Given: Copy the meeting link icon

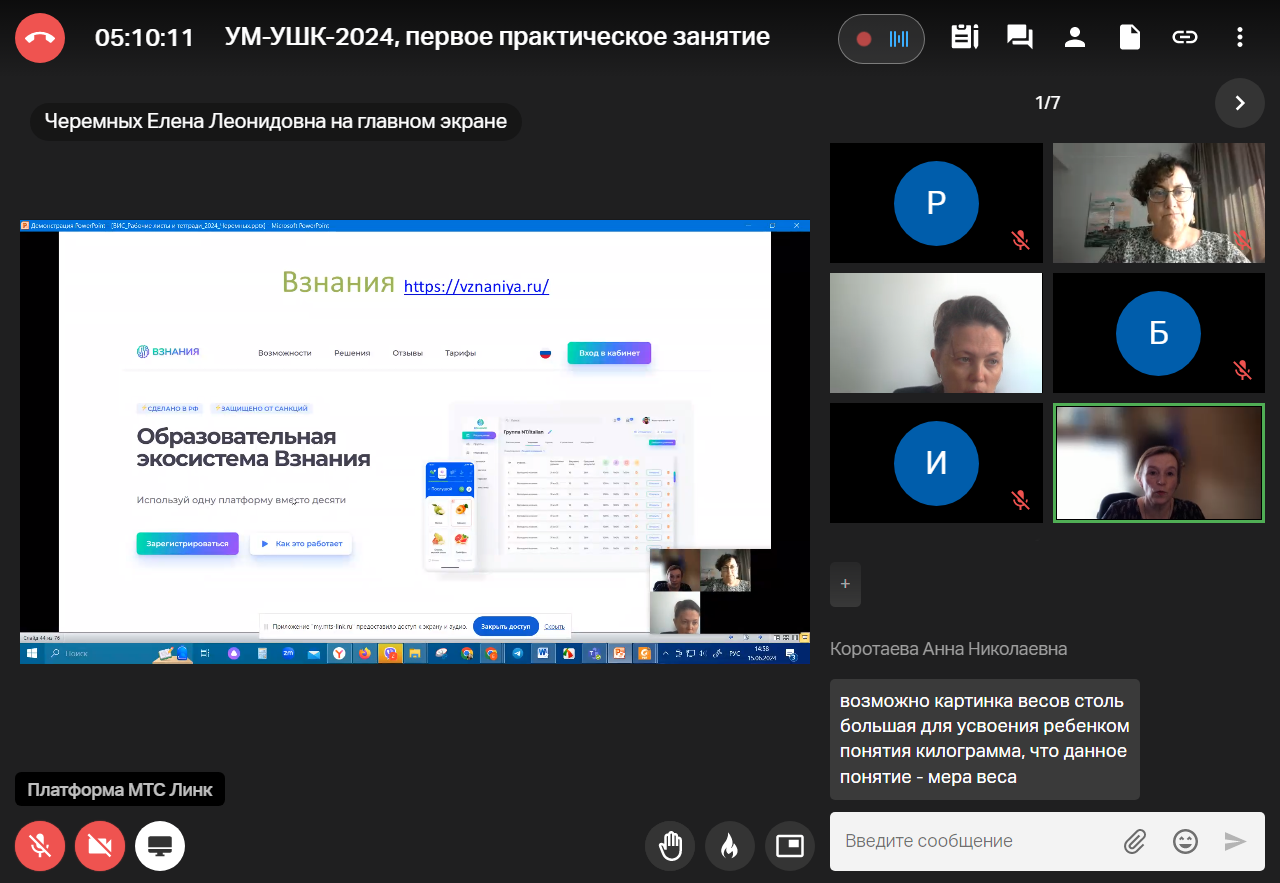Looking at the screenshot, I should coord(1185,38).
